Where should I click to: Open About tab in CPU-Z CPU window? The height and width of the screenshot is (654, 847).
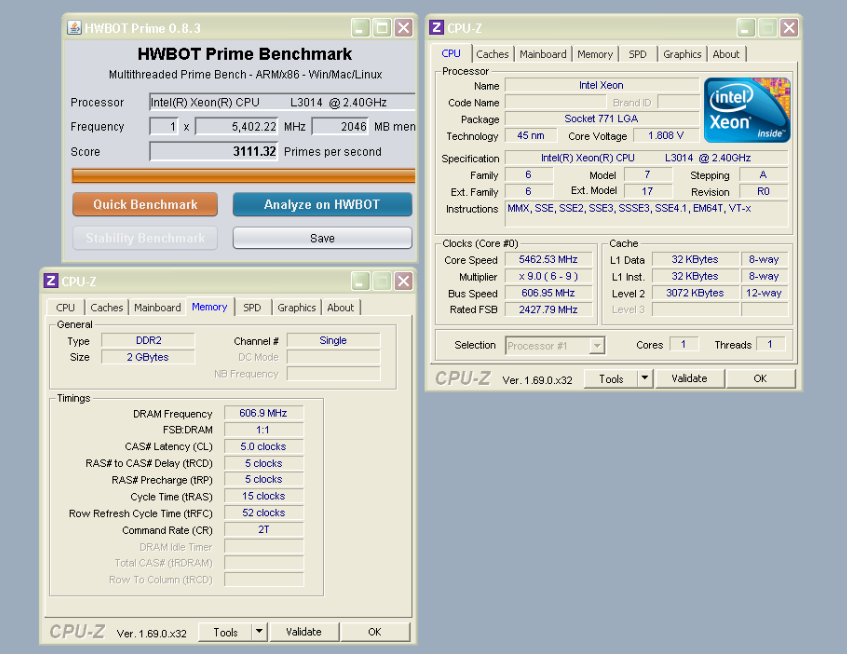click(x=726, y=54)
